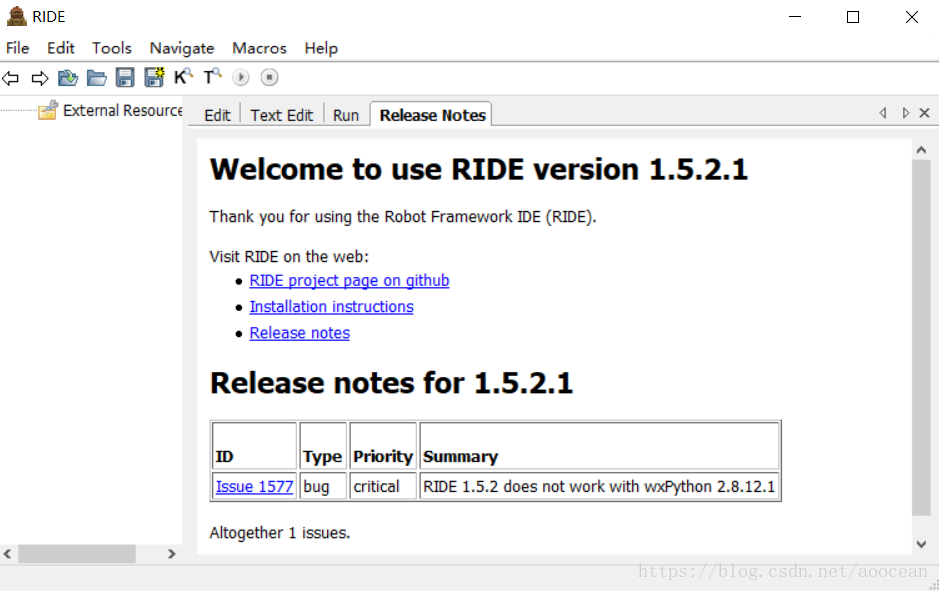Open Directory folder toolbar icon

tap(96, 78)
